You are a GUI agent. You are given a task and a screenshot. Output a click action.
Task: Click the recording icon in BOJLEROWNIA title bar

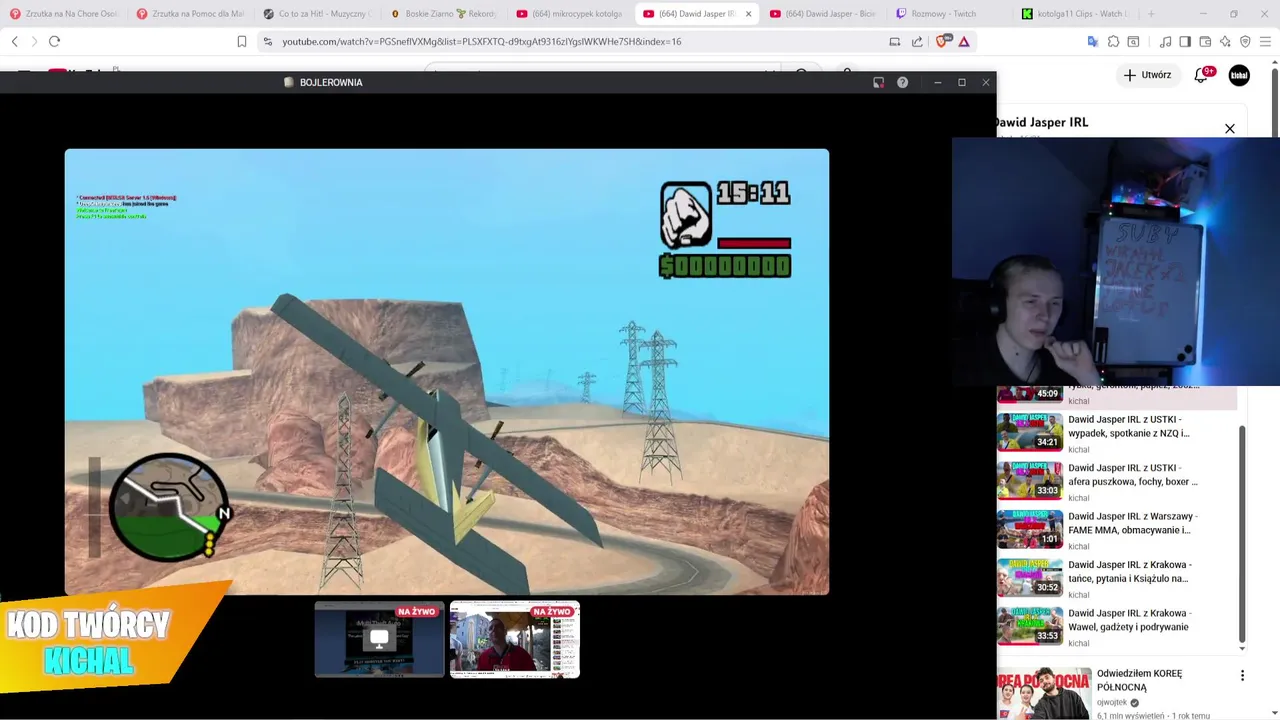tap(878, 82)
